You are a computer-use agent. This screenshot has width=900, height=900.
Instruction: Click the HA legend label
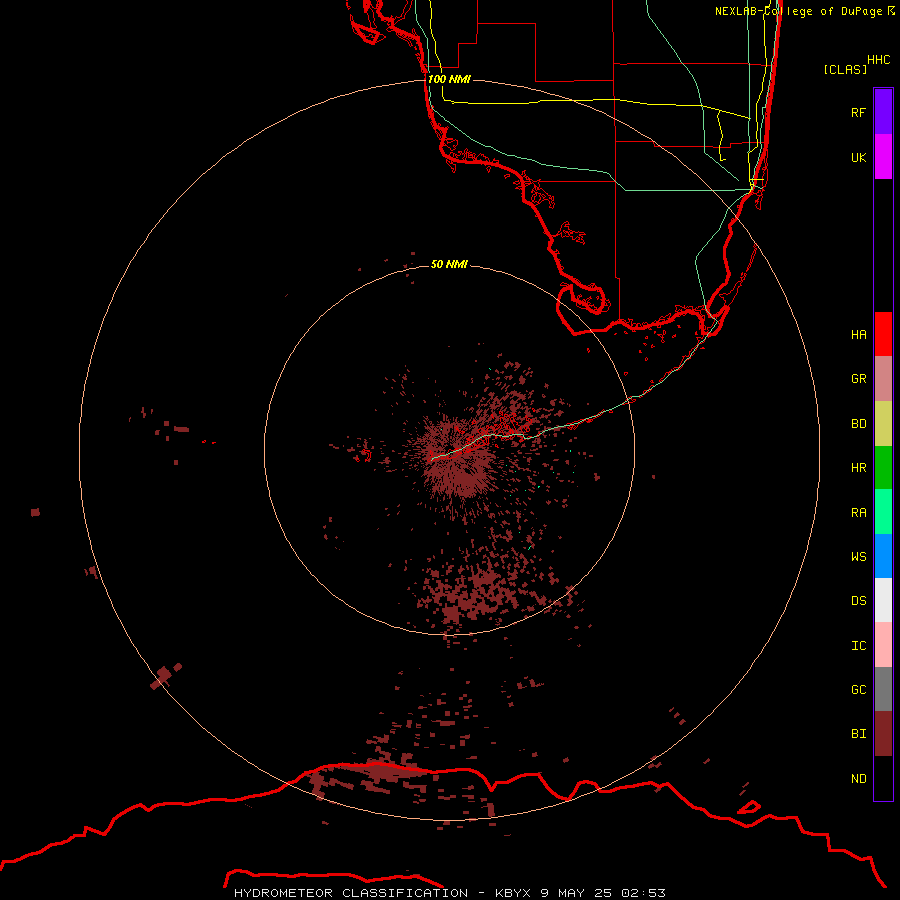pos(858,334)
